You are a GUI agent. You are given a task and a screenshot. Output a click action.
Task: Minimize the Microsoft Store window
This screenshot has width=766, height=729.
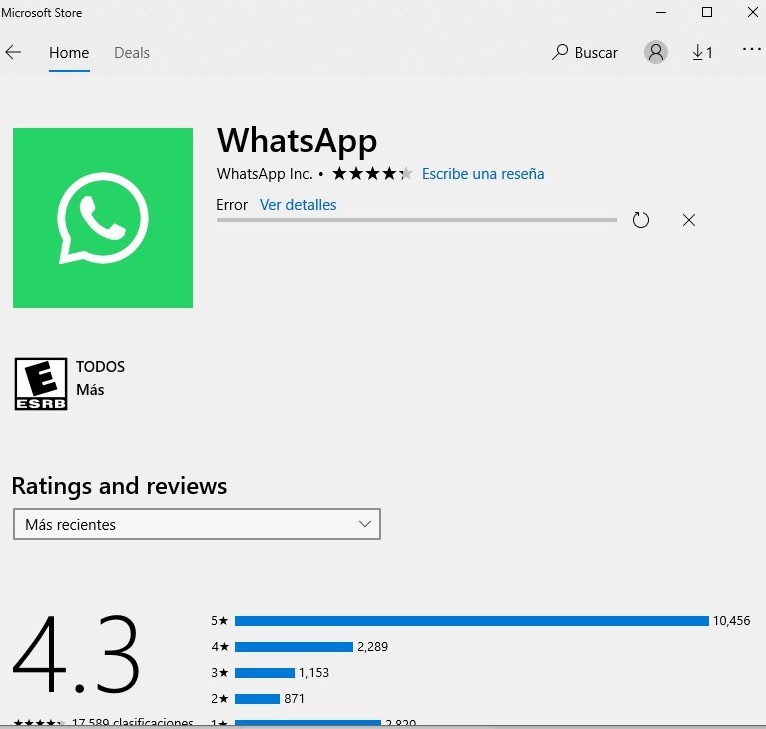(661, 13)
